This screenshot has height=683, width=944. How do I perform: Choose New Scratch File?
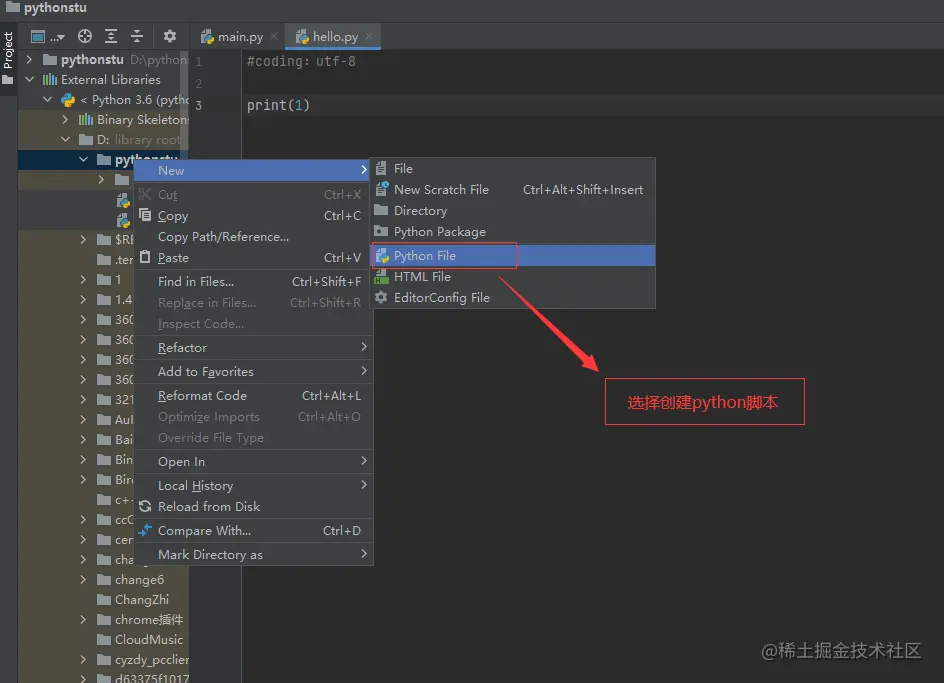click(512, 190)
